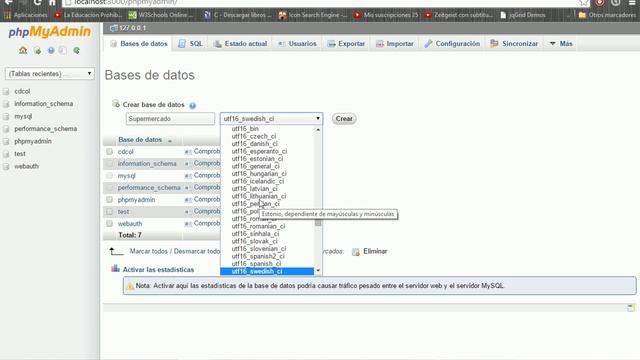Open jqGrid Demos bookmark
This screenshot has height=360, width=640.
tap(523, 15)
